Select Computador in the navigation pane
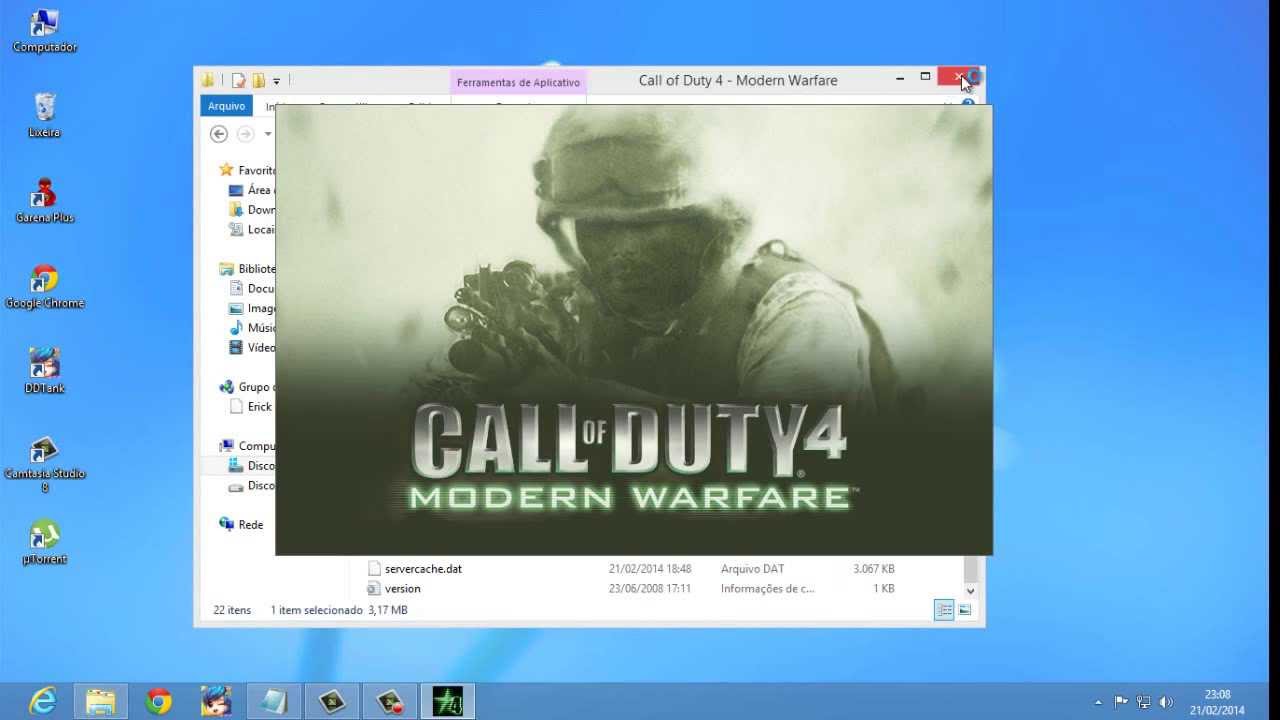This screenshot has width=1280, height=720. [x=247, y=446]
